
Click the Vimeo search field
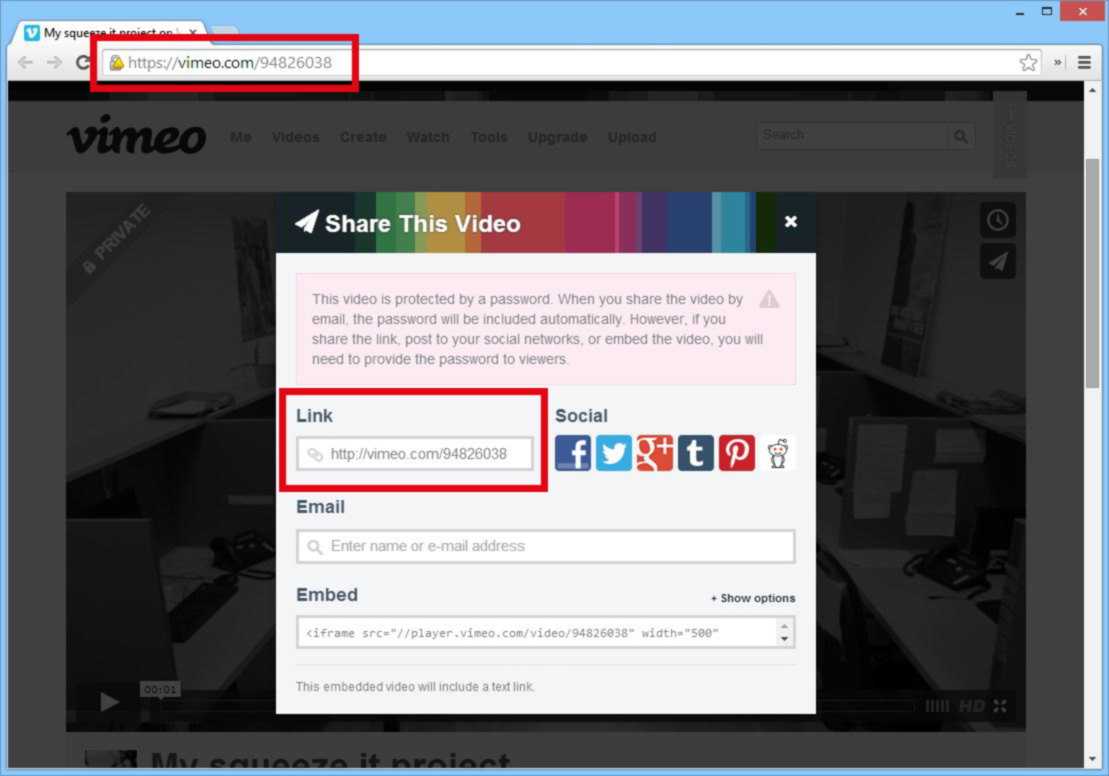pos(852,135)
